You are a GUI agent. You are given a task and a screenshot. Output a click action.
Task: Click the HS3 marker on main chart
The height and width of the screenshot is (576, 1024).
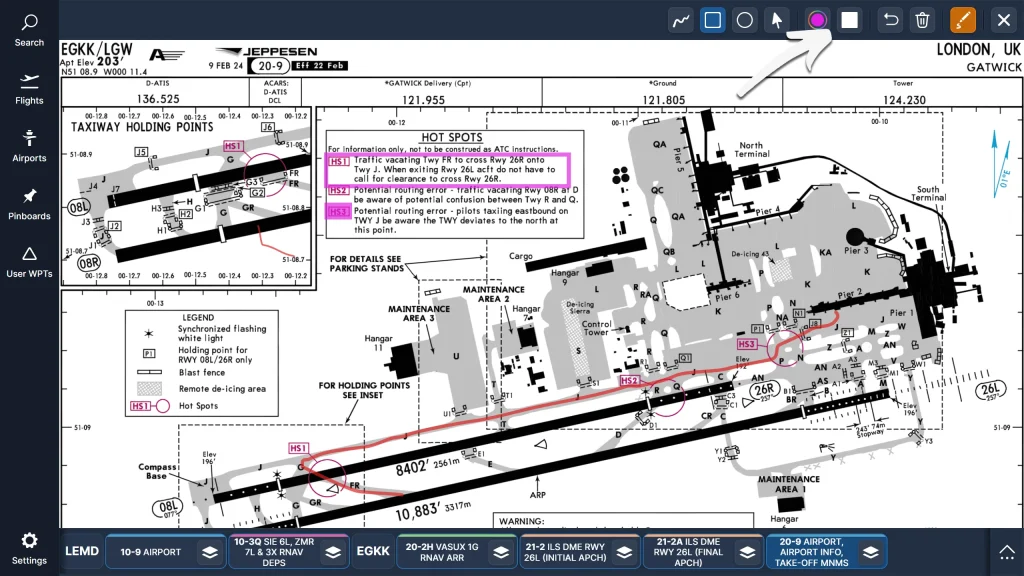click(746, 344)
